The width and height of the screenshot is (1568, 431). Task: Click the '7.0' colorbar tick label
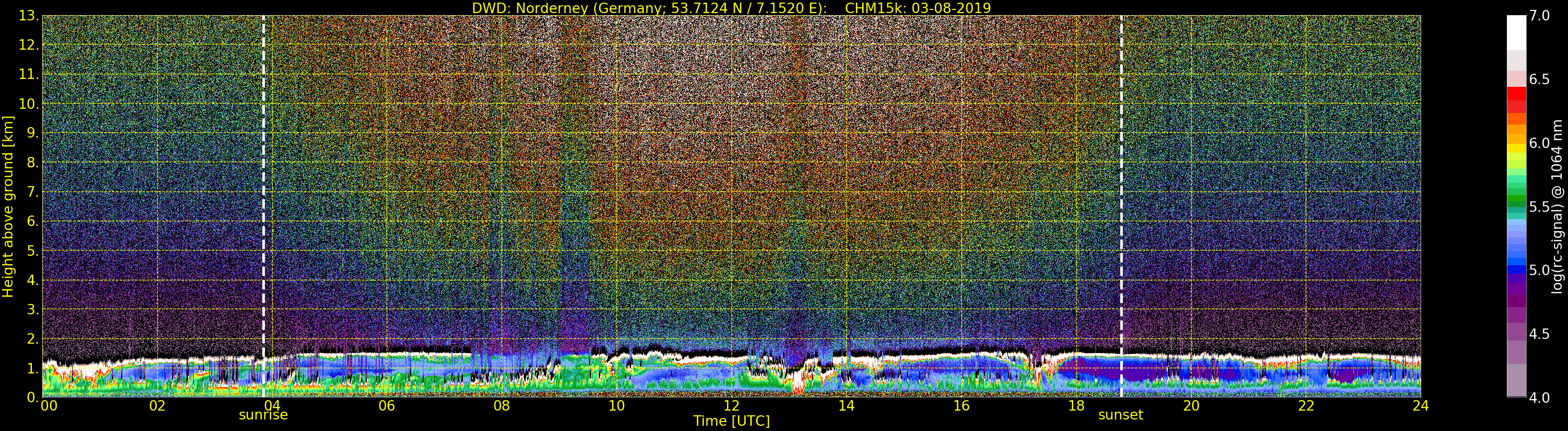coord(1539,16)
